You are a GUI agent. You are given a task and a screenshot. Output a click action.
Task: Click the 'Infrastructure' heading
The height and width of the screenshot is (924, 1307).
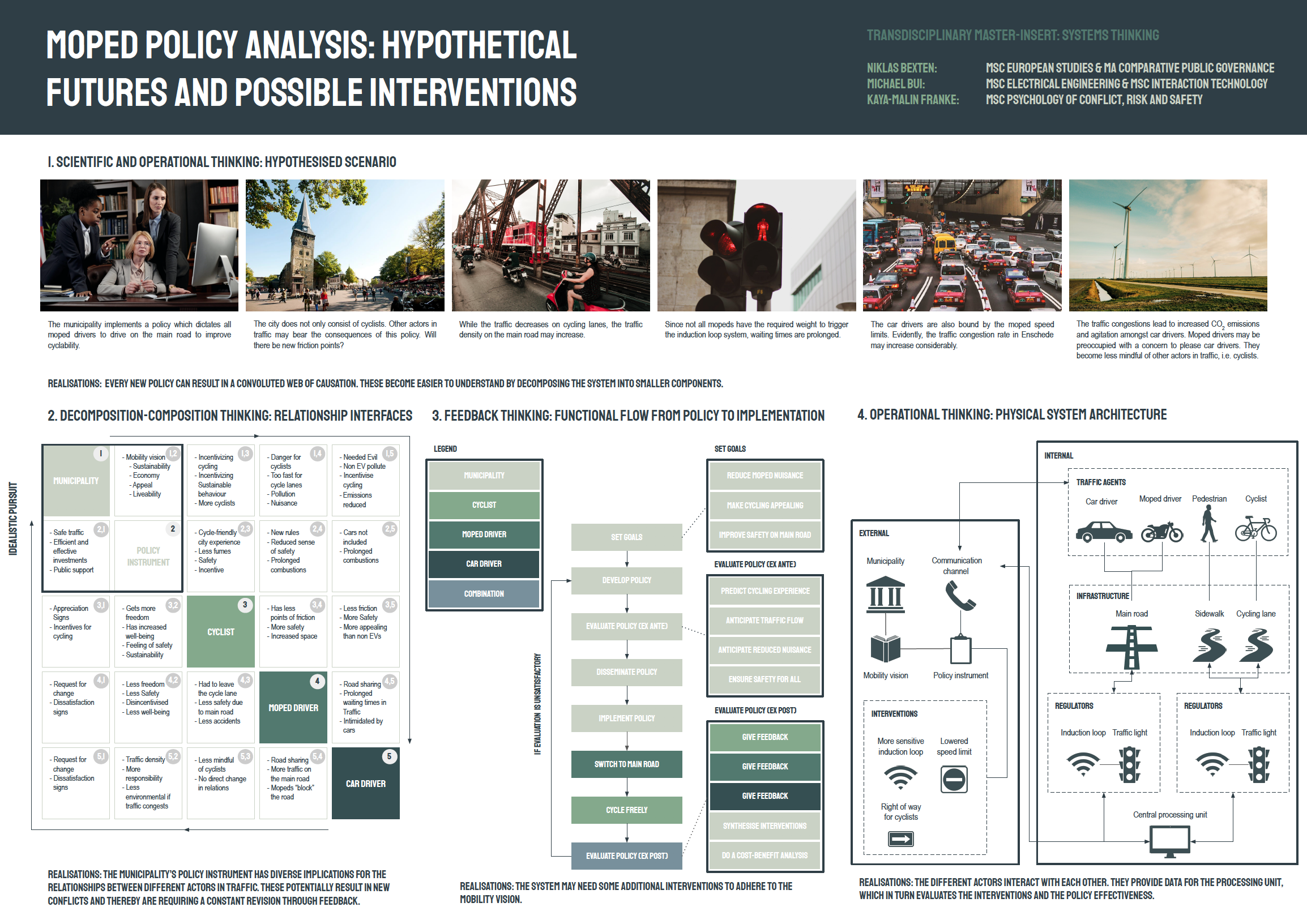[1103, 596]
